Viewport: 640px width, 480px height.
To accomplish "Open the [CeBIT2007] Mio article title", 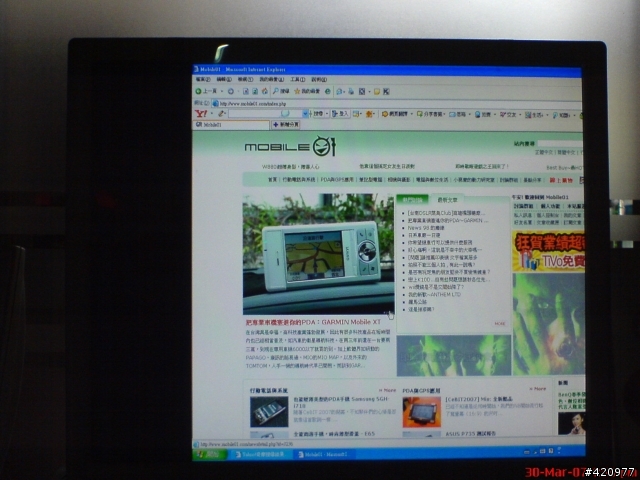I will 479,399.
